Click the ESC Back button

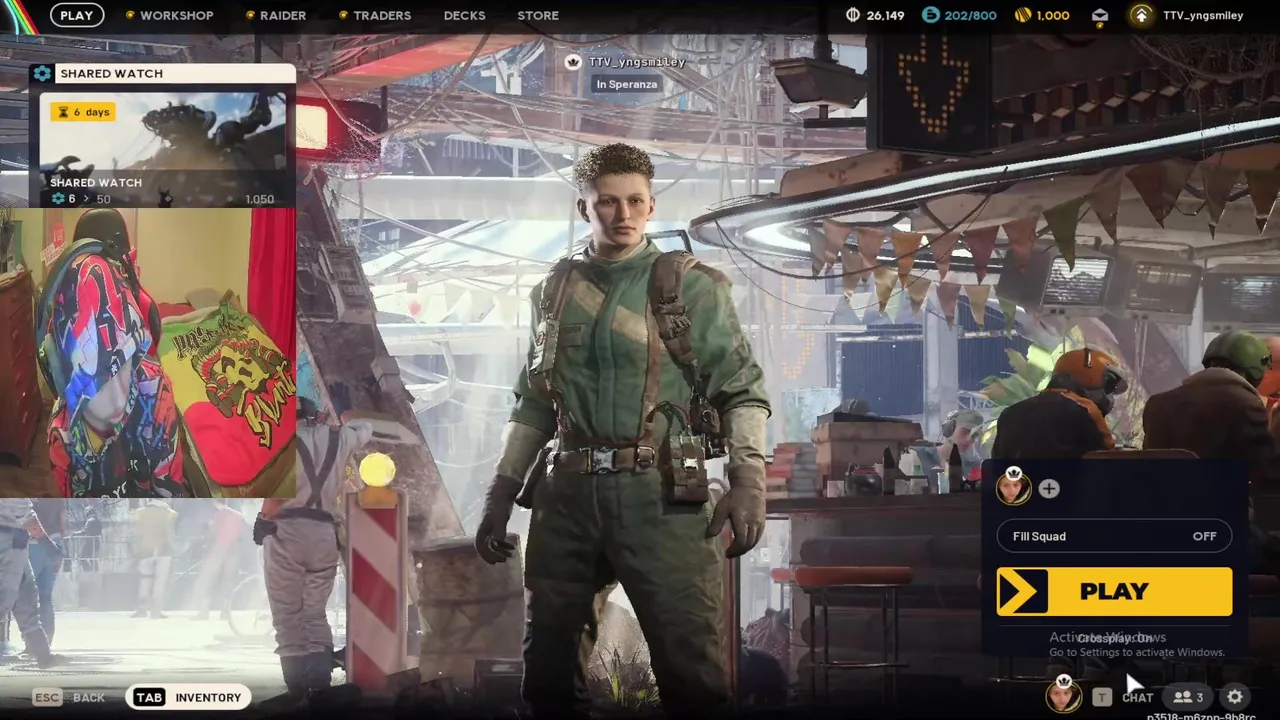pos(68,697)
